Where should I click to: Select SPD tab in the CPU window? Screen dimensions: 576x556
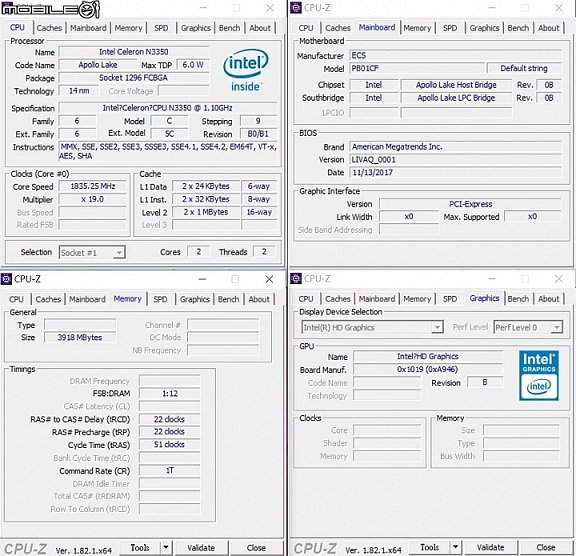pos(161,28)
